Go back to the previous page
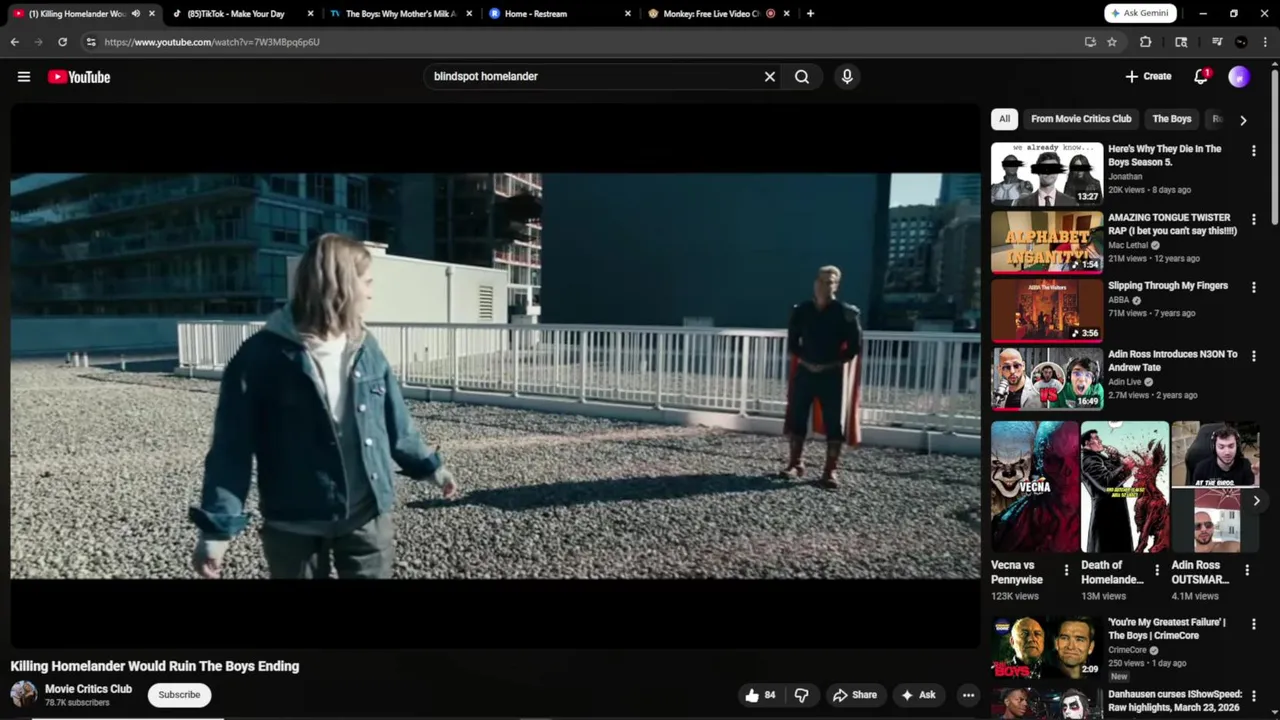Image resolution: width=1280 pixels, height=720 pixels. [14, 42]
